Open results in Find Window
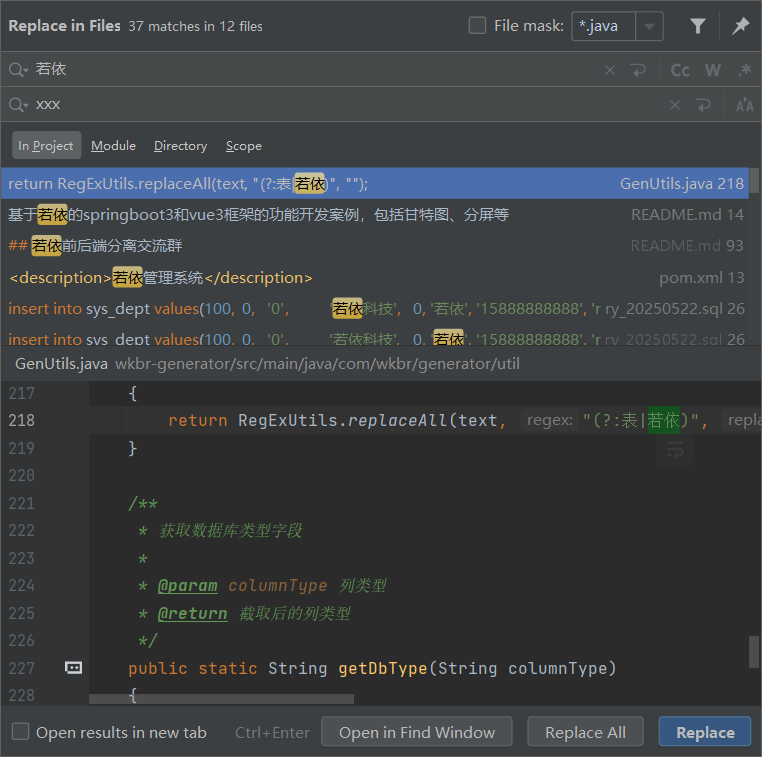This screenshot has width=762, height=757. tap(416, 732)
